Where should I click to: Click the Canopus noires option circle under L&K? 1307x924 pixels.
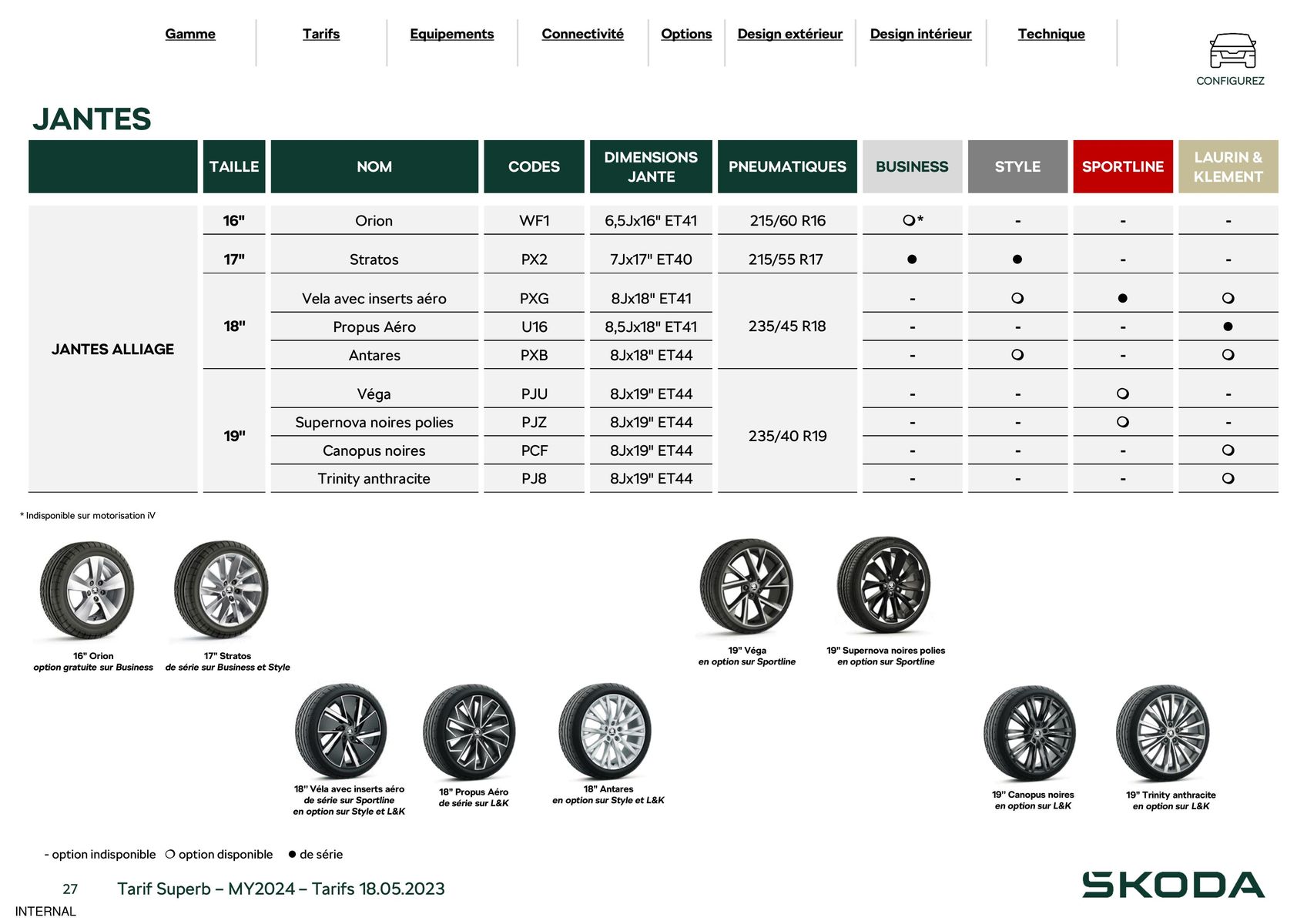[x=1228, y=450]
